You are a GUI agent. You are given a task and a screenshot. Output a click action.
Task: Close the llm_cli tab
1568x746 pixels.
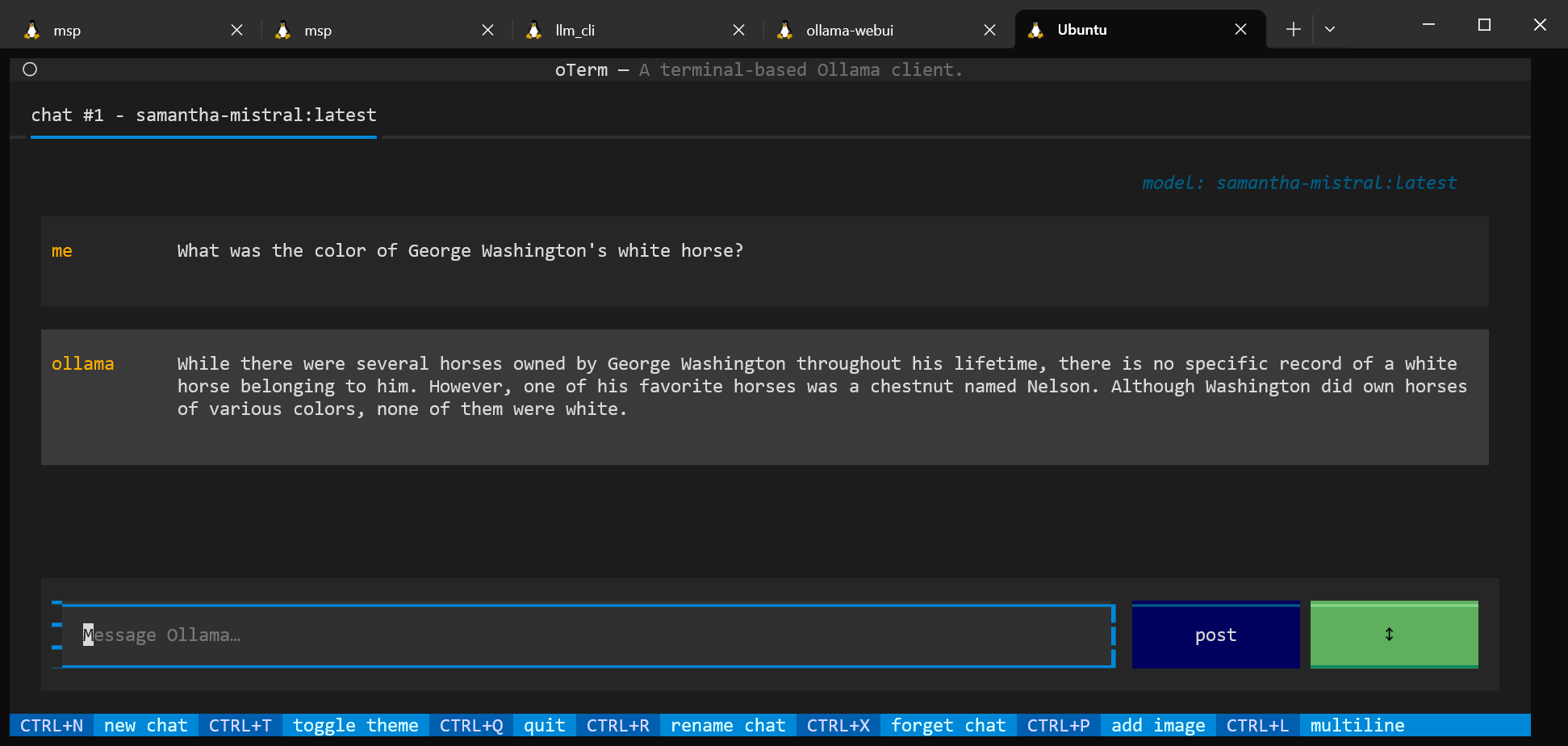click(738, 30)
